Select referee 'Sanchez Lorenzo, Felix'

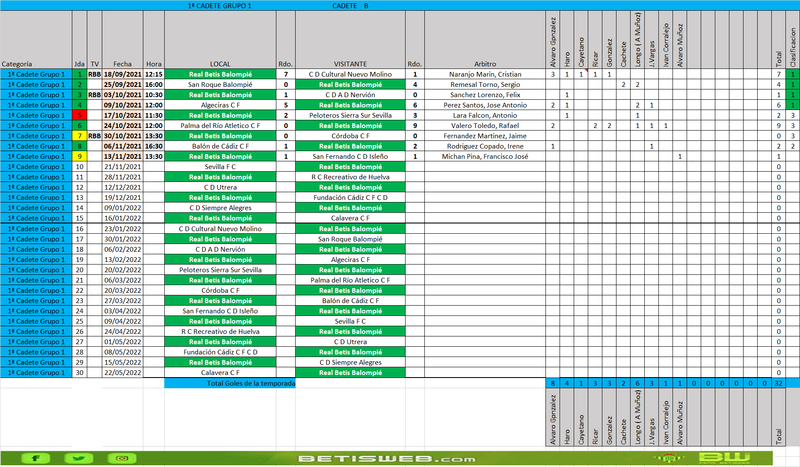[x=485, y=94]
